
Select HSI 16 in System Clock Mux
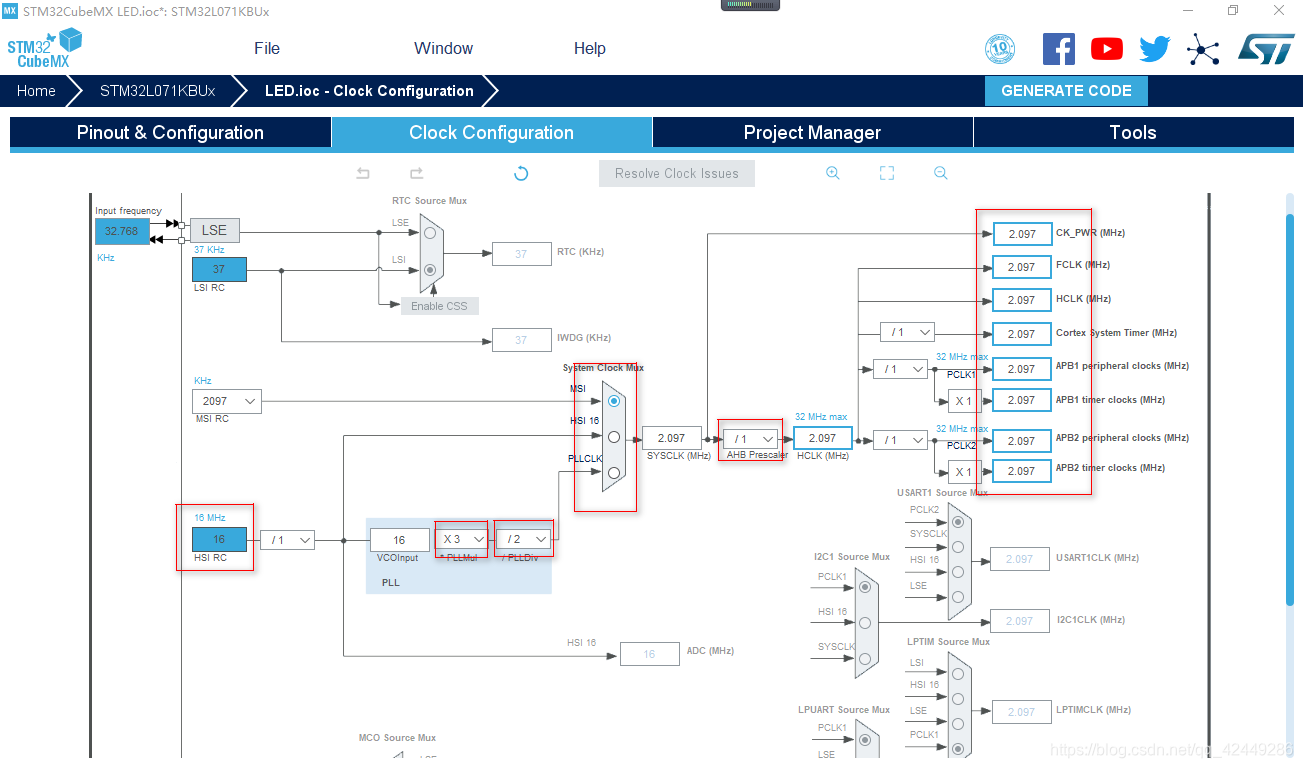614,437
